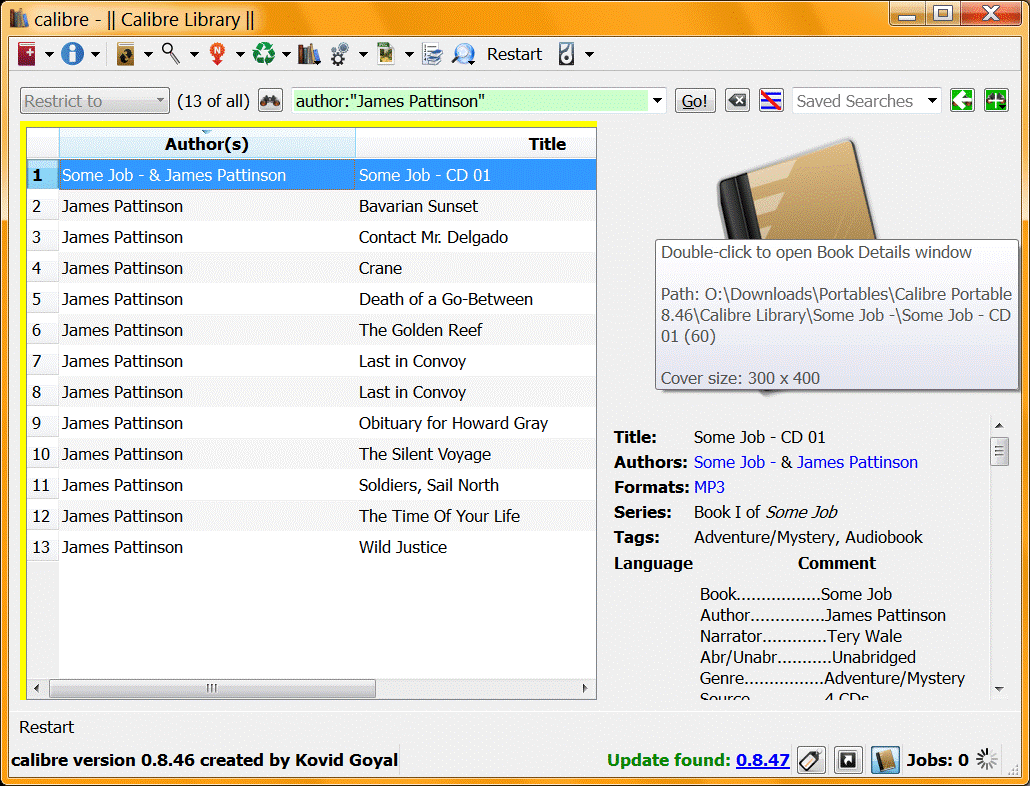Screen dimensions: 1030x786
Task: Select Obituary for Howard Gray row
Action: [x=311, y=423]
